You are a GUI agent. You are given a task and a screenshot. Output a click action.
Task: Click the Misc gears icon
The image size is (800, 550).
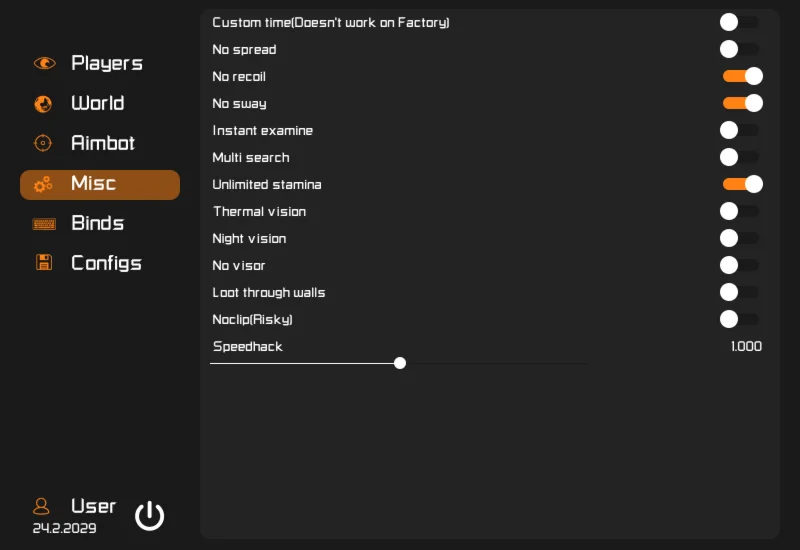43,184
